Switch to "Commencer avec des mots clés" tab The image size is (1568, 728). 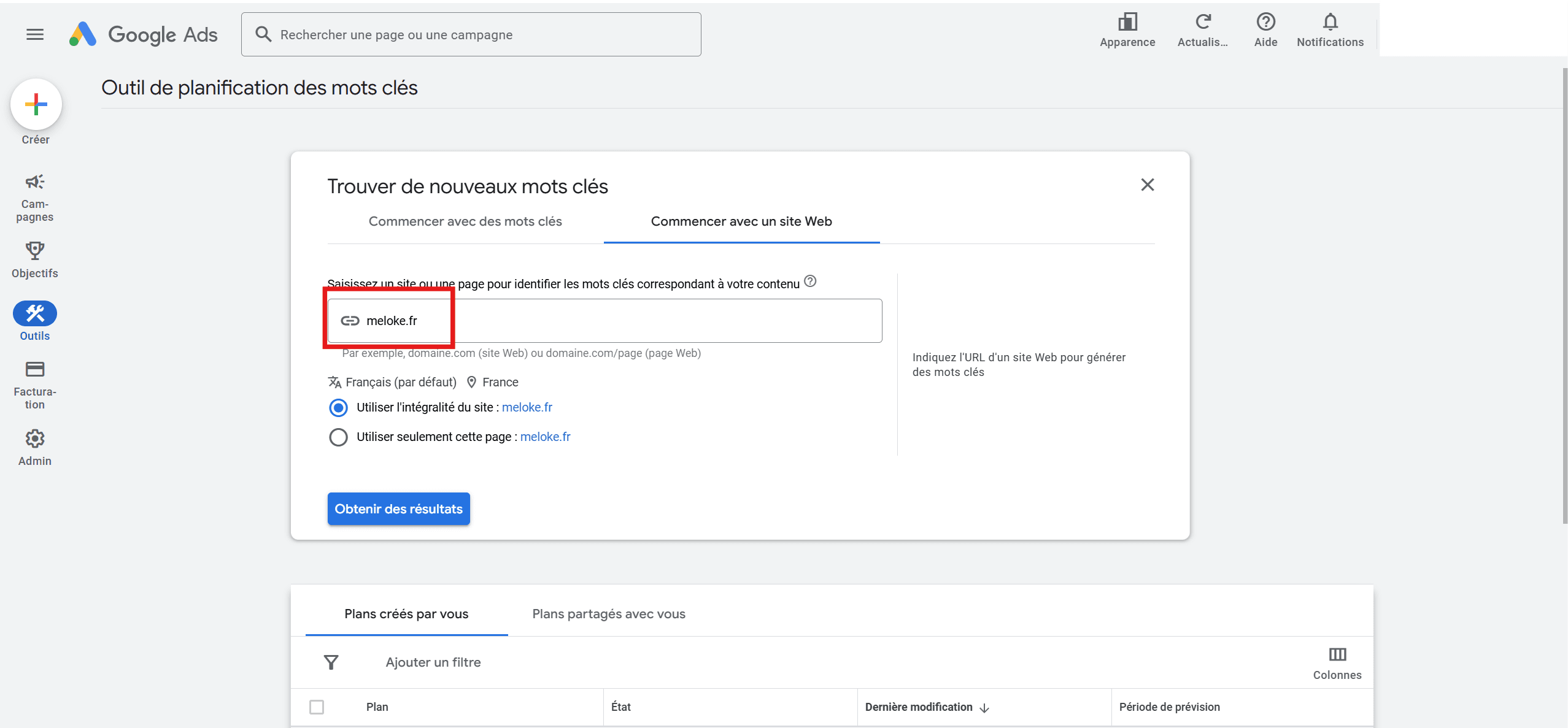(465, 221)
